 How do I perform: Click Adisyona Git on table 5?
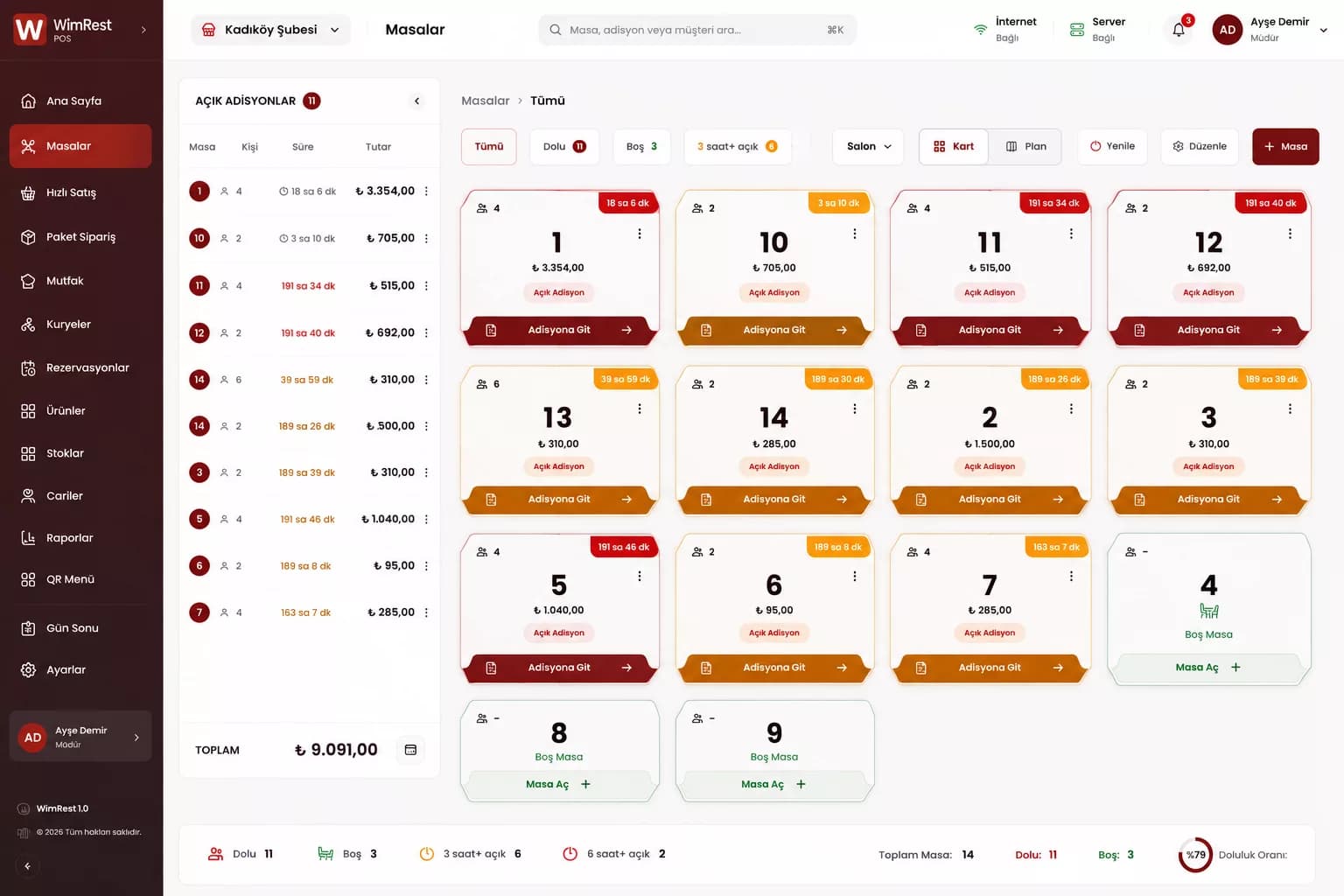click(x=559, y=668)
